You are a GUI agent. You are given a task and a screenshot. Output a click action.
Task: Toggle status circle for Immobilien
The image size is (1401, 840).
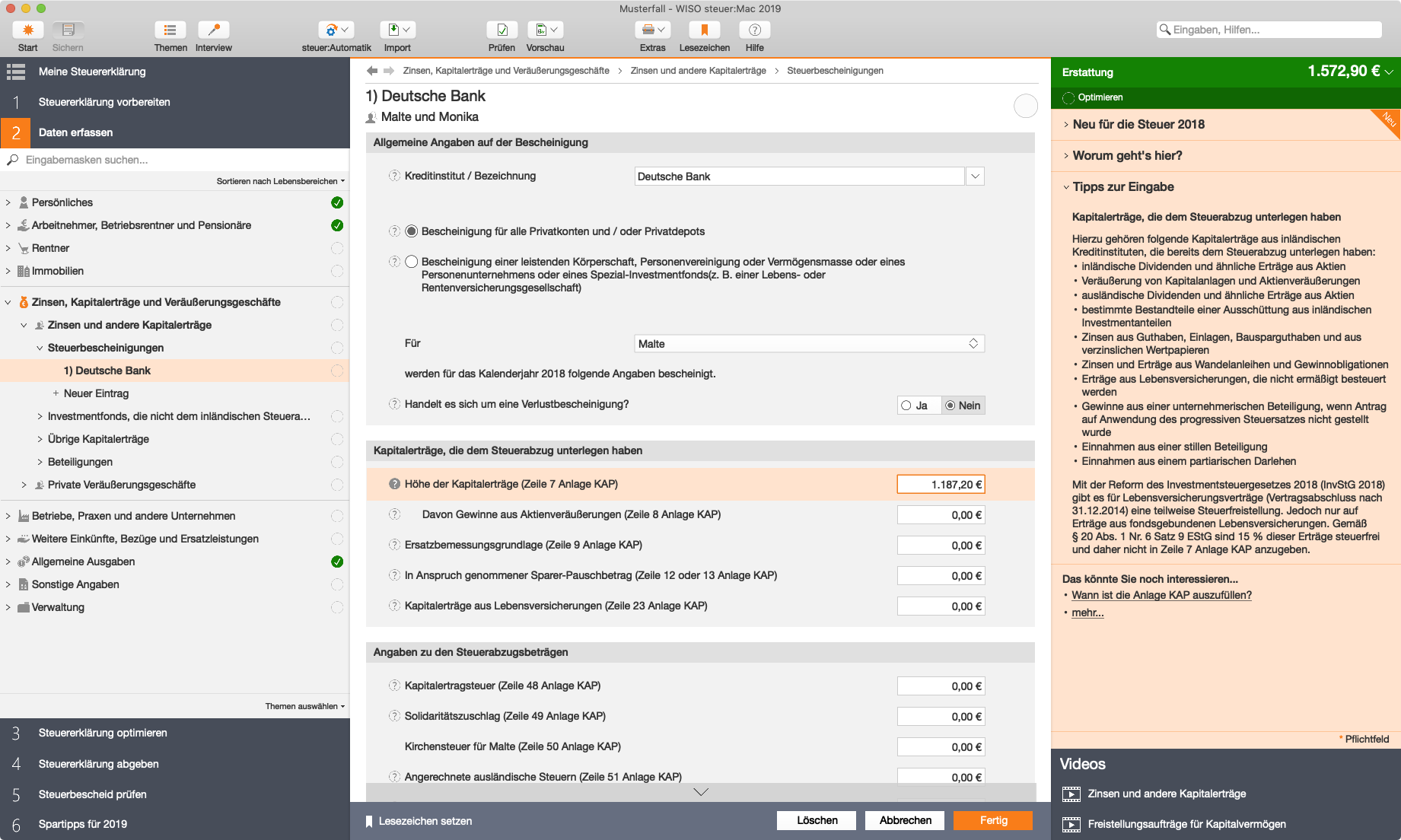coord(337,271)
